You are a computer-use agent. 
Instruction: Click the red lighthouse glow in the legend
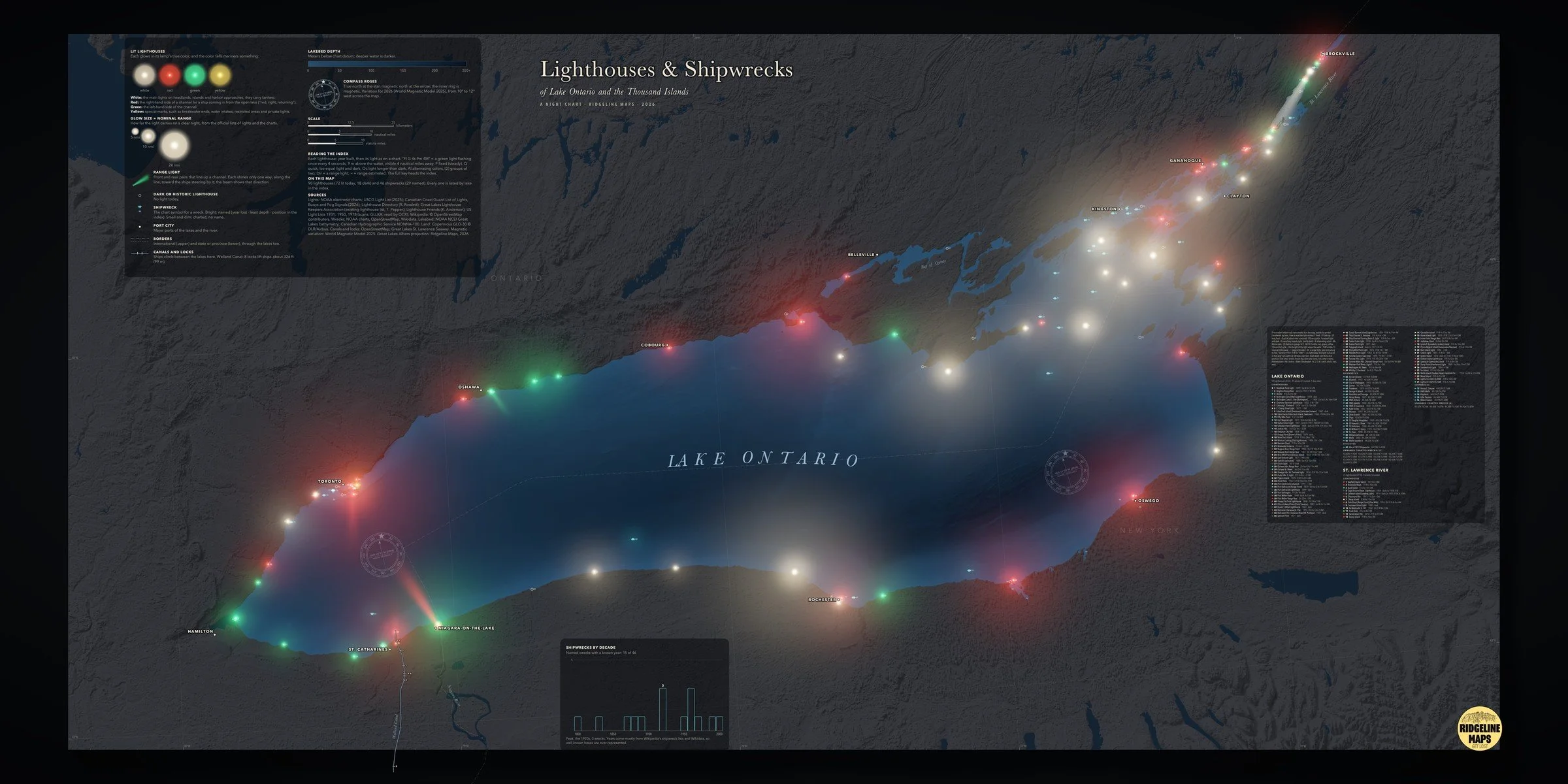170,74
